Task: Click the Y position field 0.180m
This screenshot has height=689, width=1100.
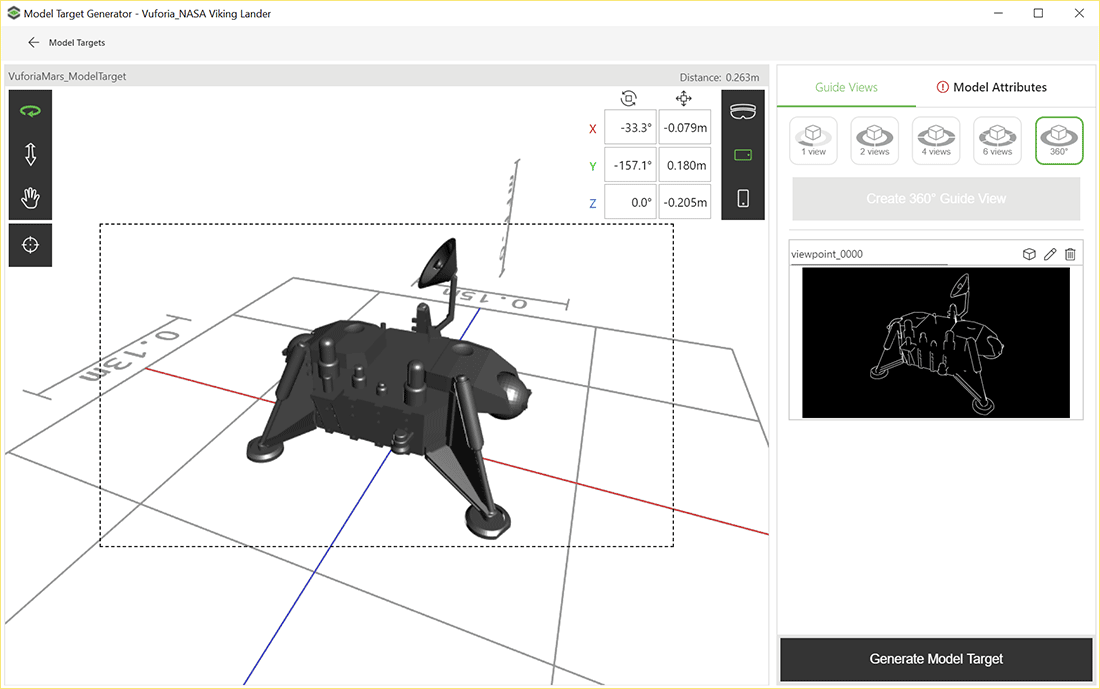Action: (x=685, y=165)
